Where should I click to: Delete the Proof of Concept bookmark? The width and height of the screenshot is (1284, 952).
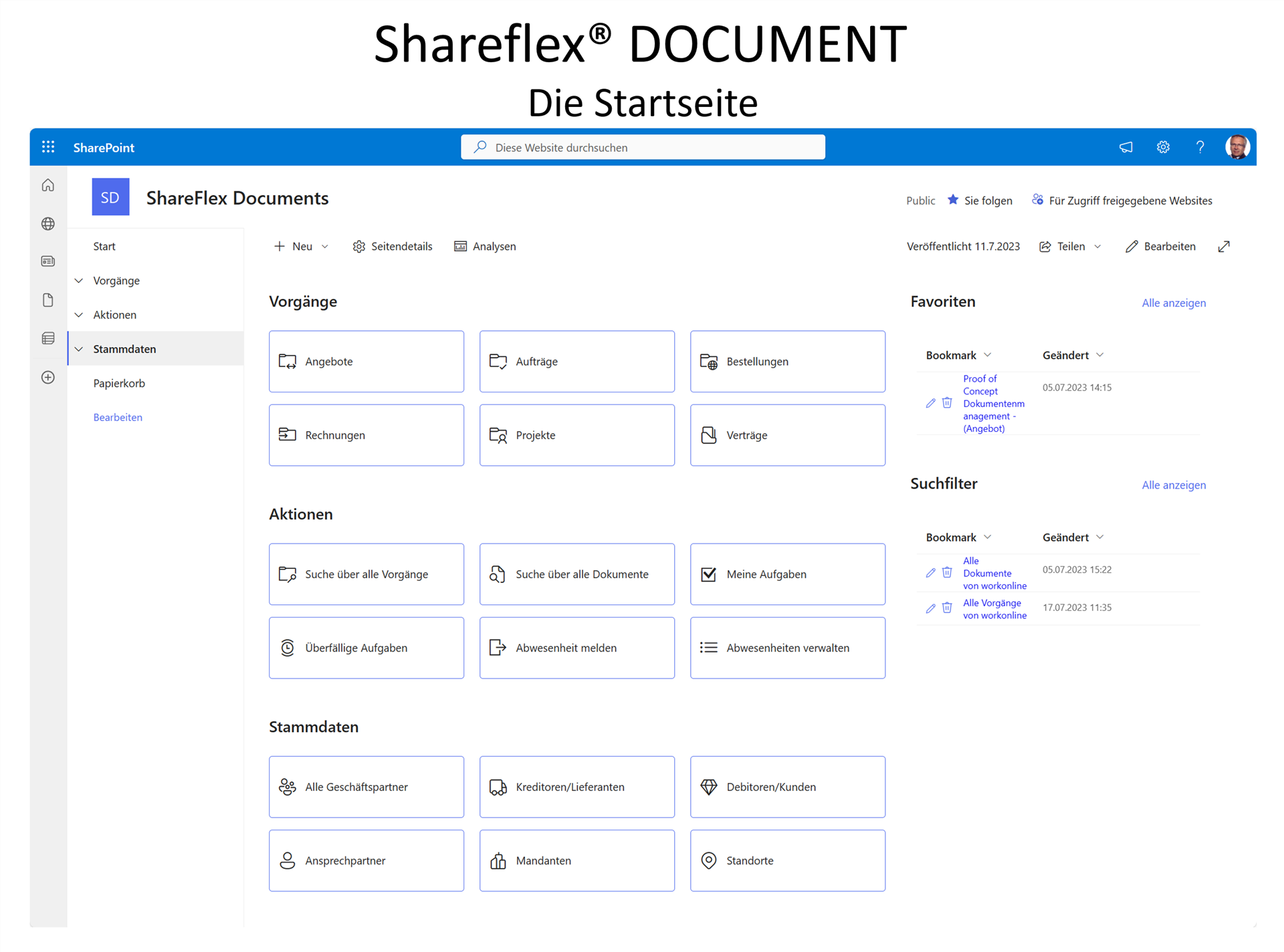pyautogui.click(x=947, y=403)
